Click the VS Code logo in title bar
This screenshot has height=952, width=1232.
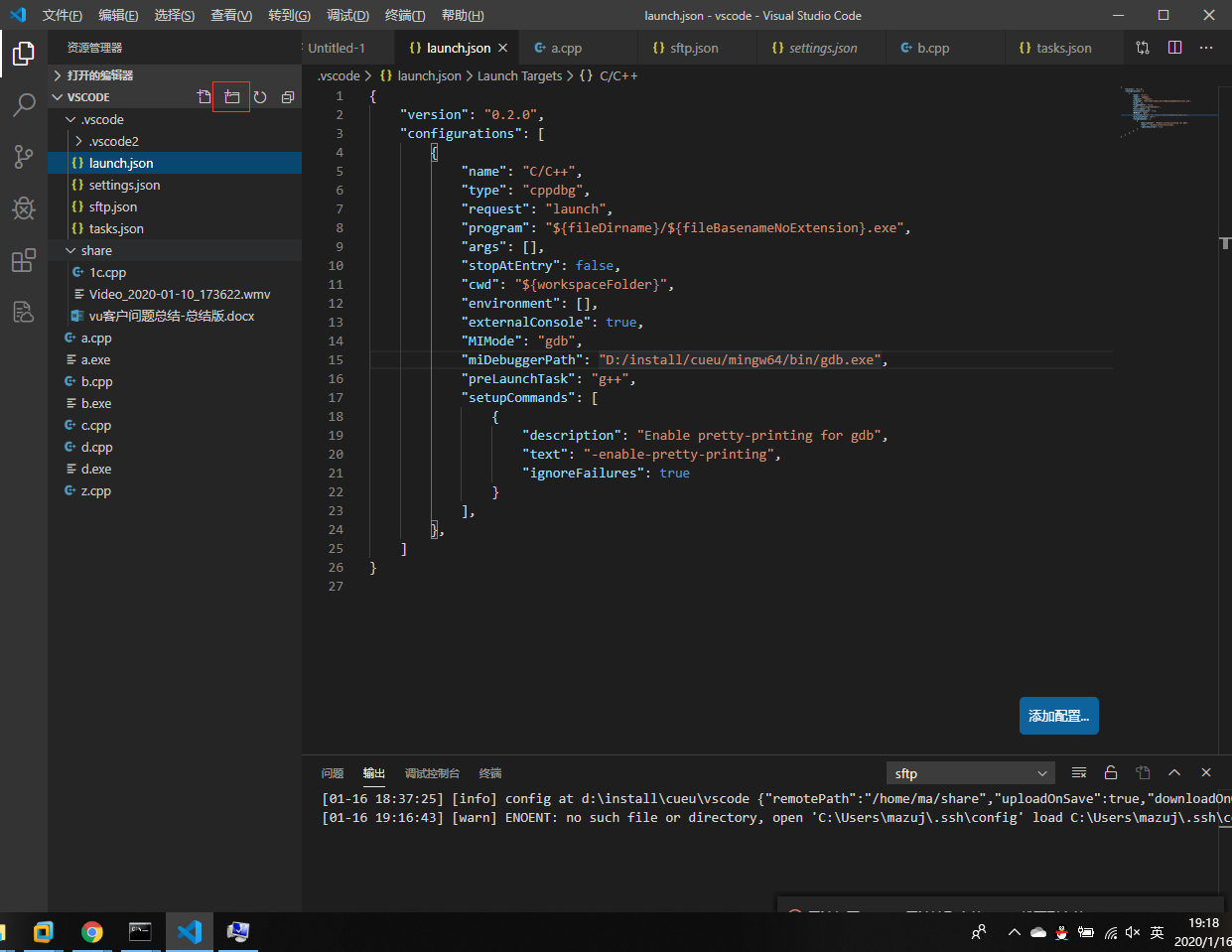(x=18, y=15)
